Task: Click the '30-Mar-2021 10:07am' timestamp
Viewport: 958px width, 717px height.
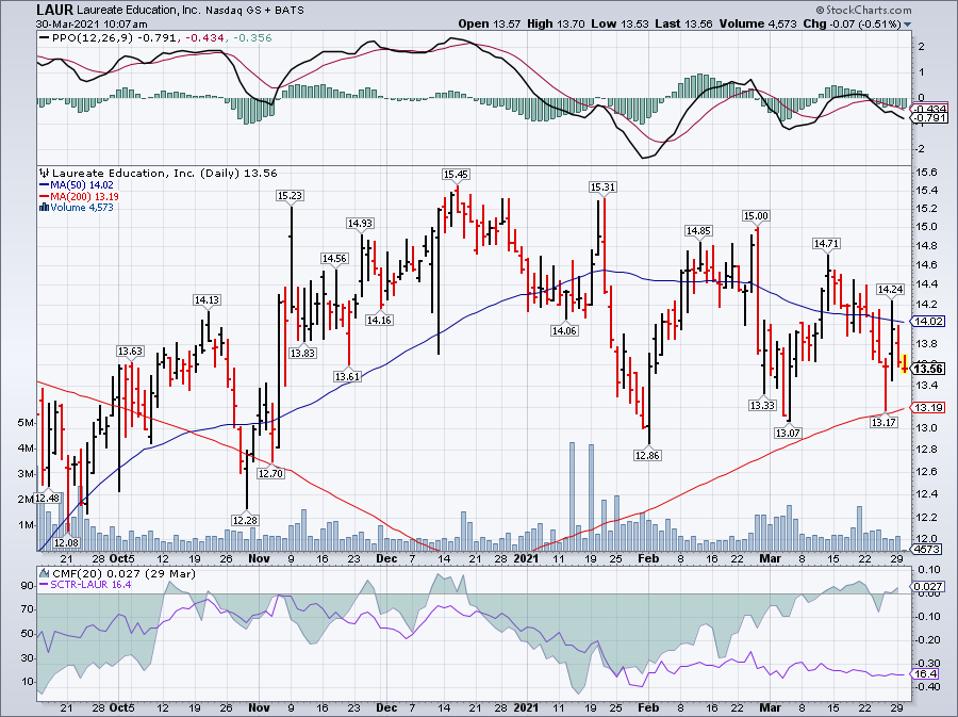Action: tap(92, 24)
